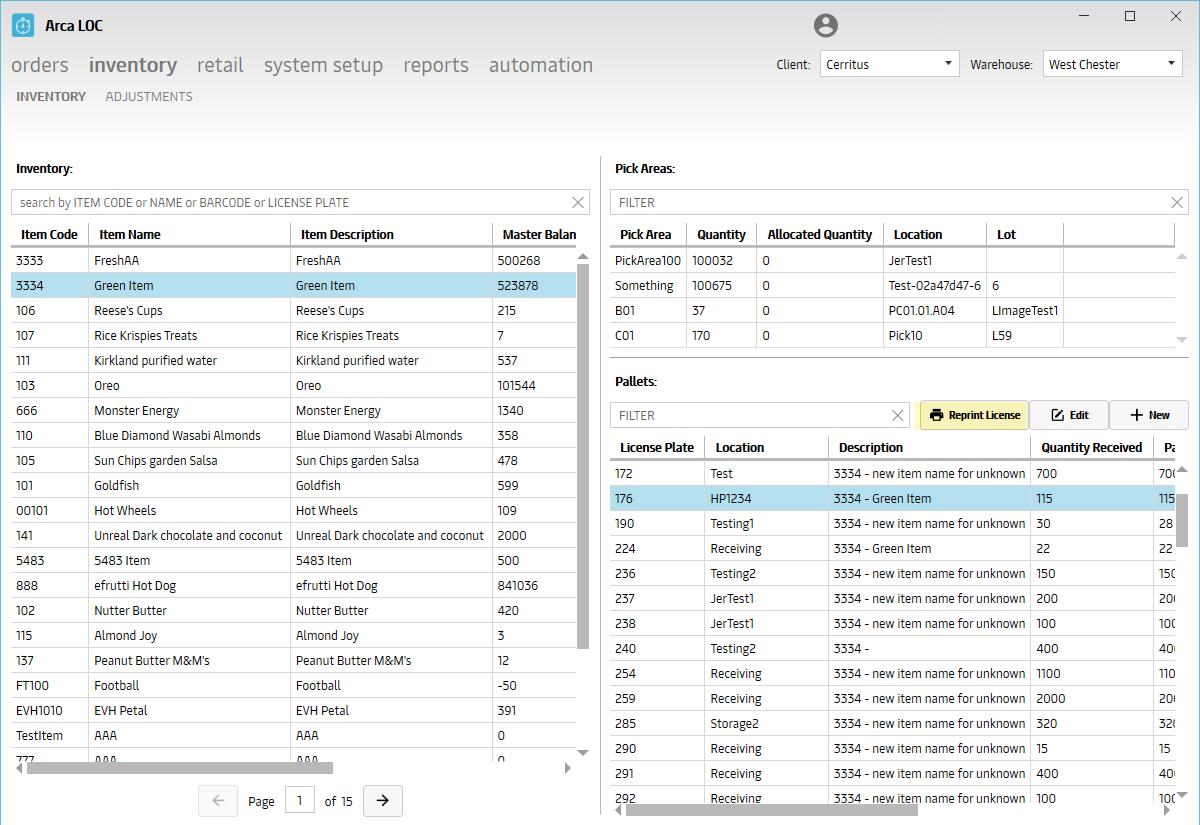Clear the inventory search box with X
Viewport: 1200px width, 825px height.
(x=578, y=202)
